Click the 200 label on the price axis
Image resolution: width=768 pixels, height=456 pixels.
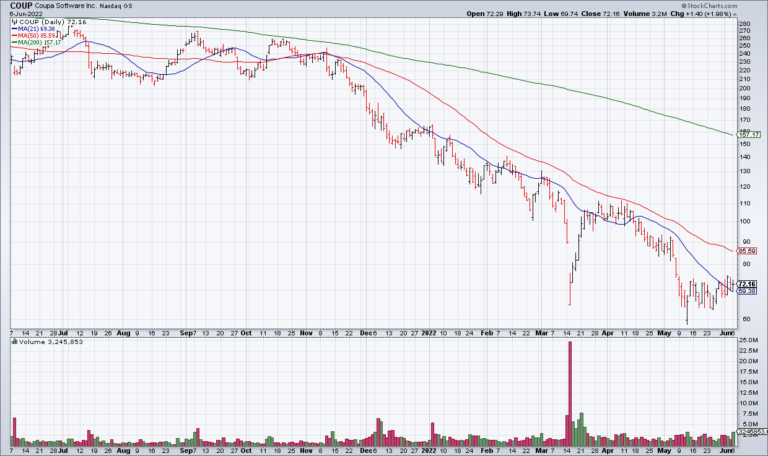click(x=744, y=88)
